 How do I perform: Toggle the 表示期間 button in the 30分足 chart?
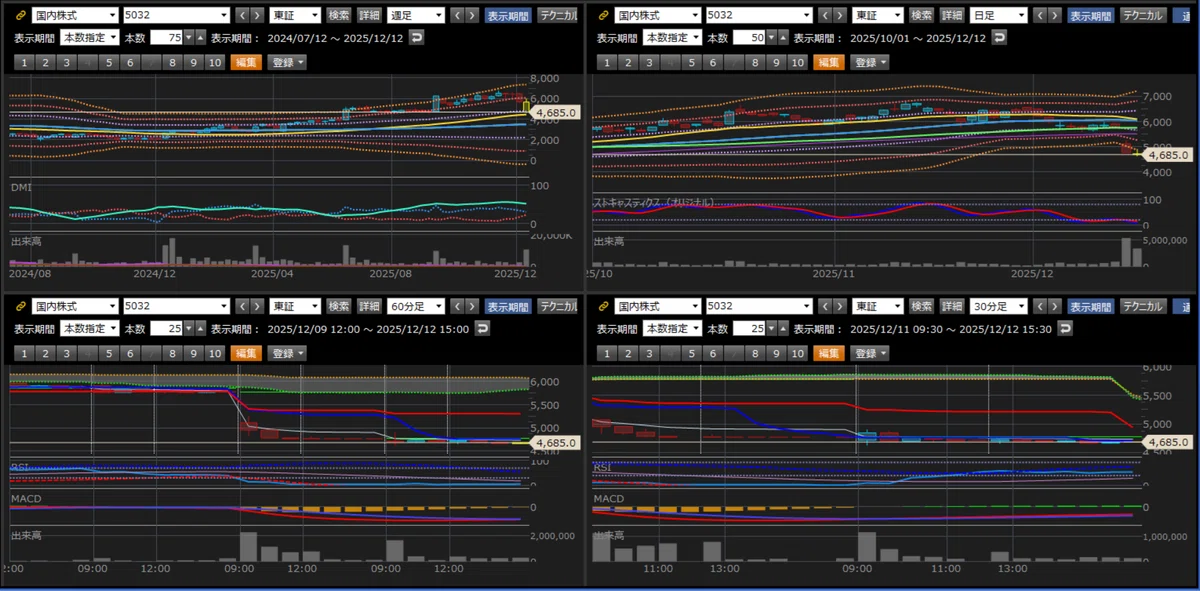tap(1091, 307)
